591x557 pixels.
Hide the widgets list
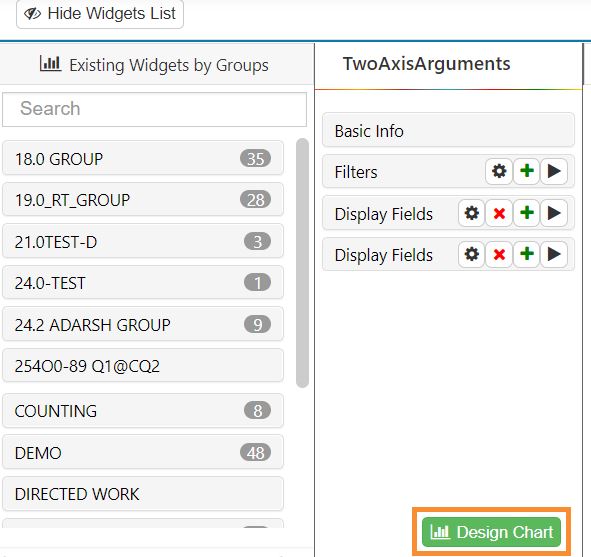pos(100,14)
